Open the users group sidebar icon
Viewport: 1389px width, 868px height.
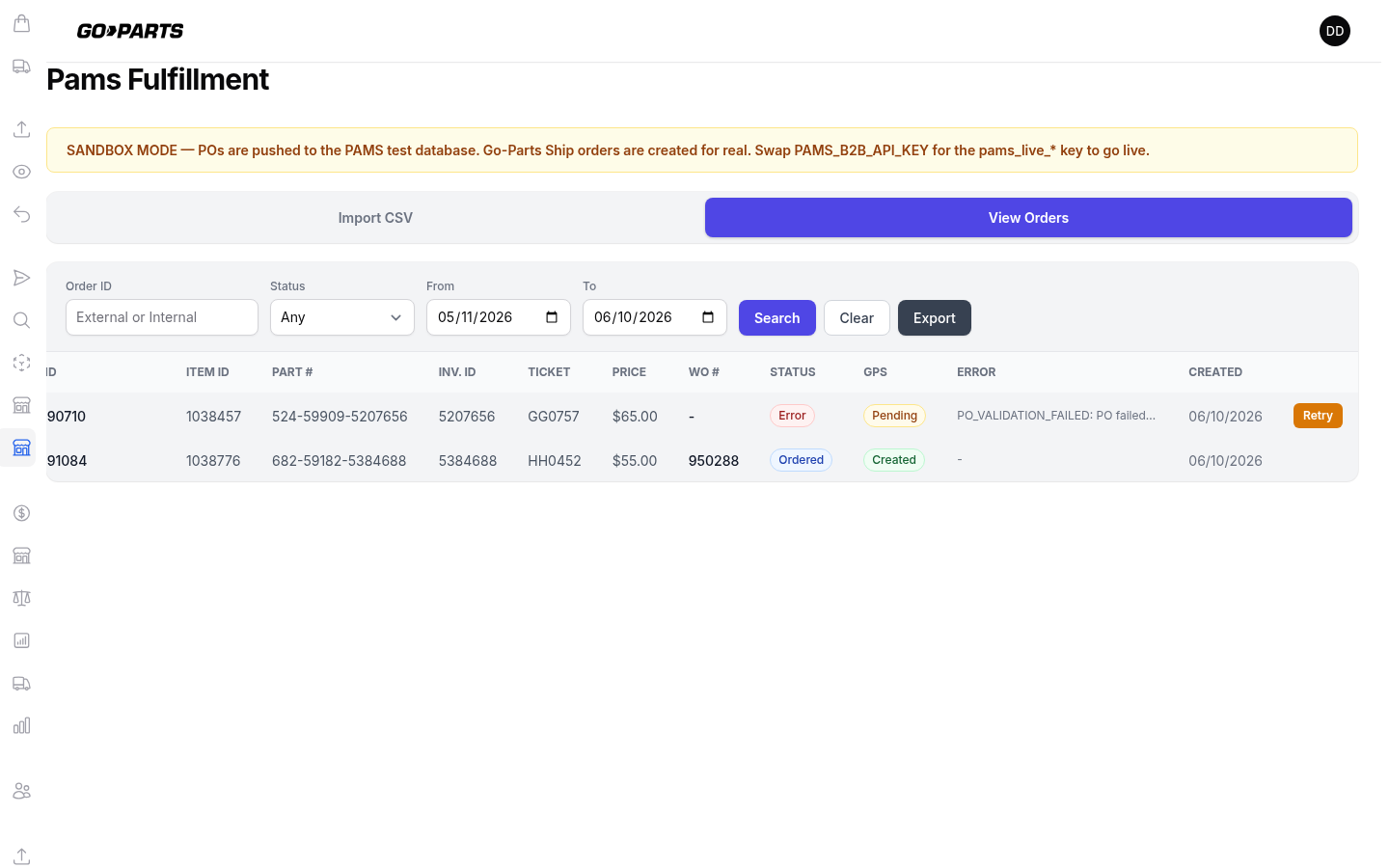[21, 791]
